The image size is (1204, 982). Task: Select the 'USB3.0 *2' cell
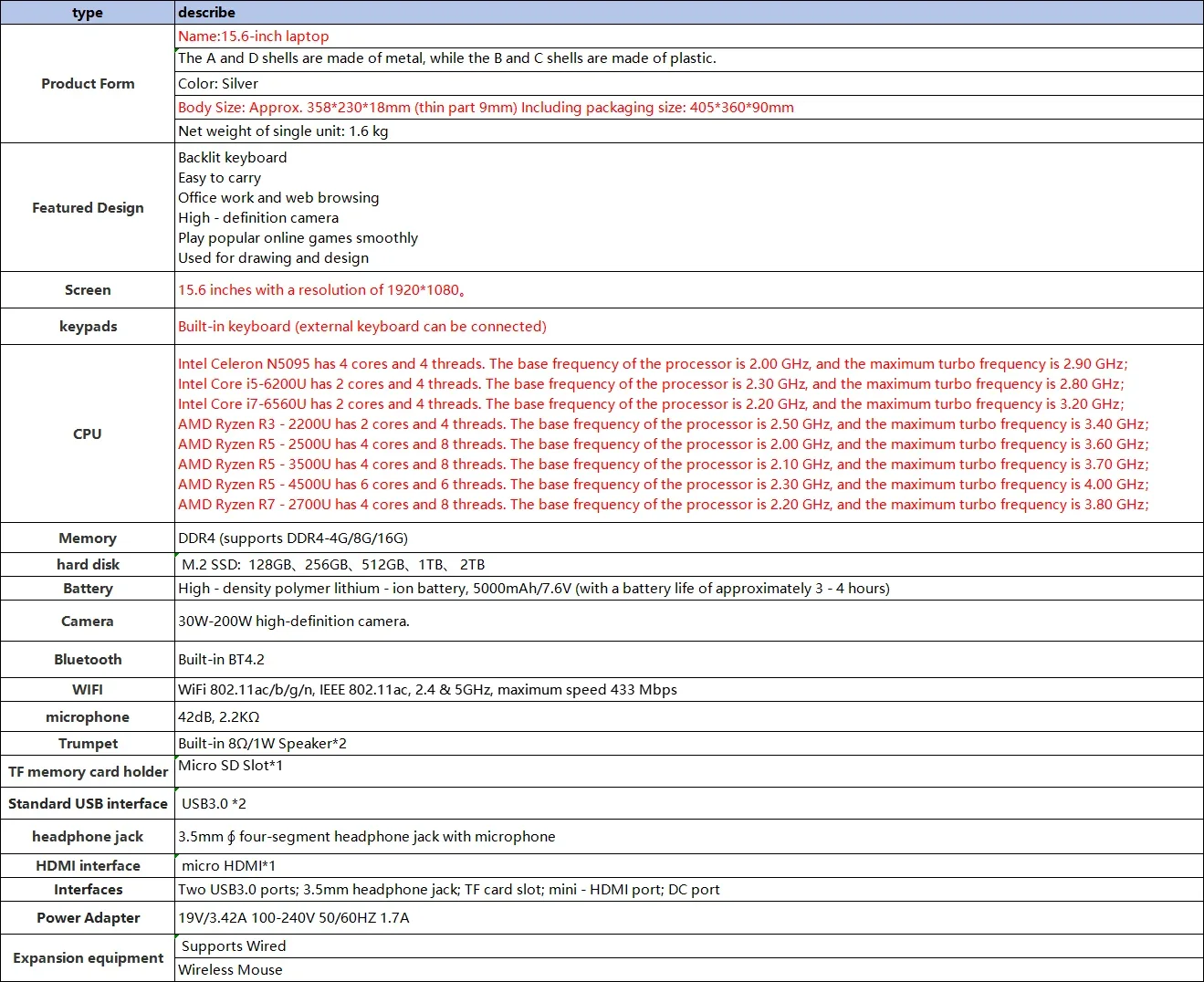689,803
